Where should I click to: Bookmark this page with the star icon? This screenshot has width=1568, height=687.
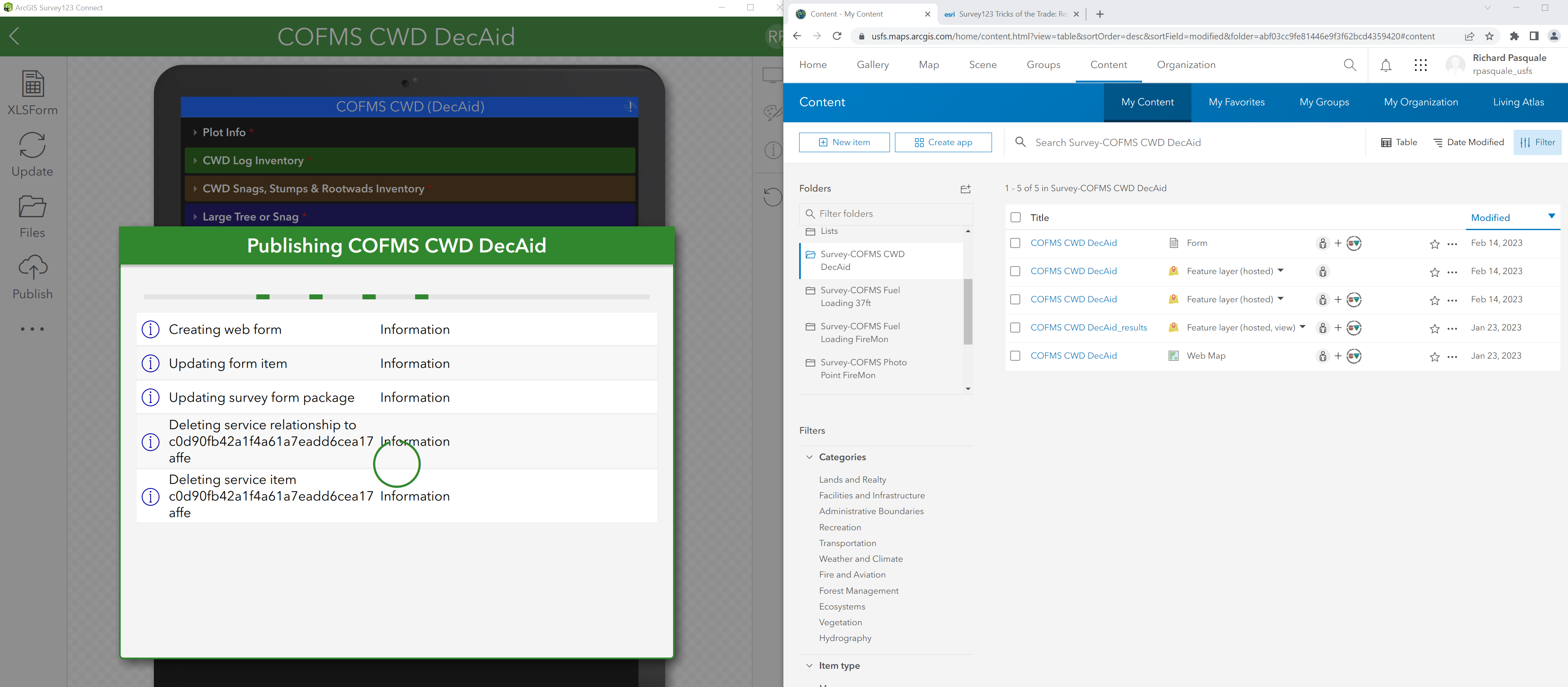pos(1490,36)
